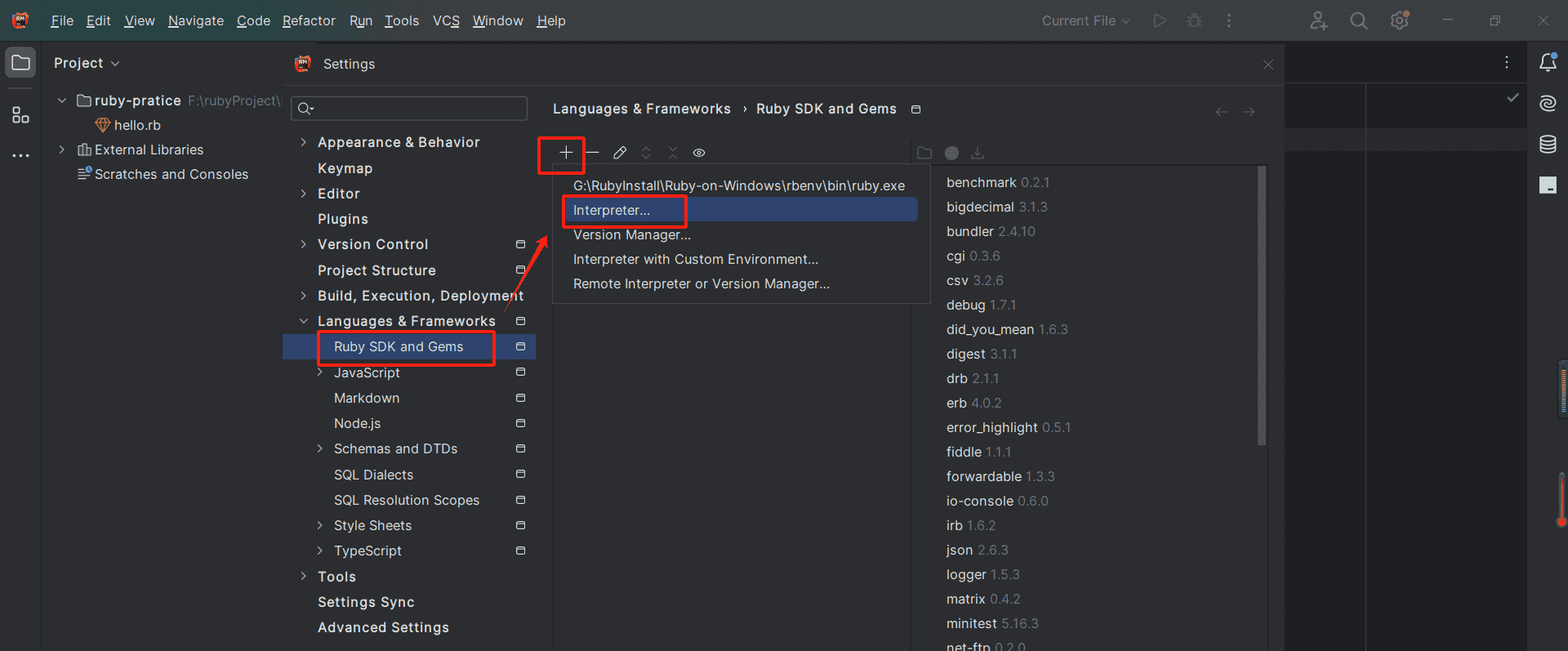
Task: Click the Code With Me user icon
Action: 1318,20
